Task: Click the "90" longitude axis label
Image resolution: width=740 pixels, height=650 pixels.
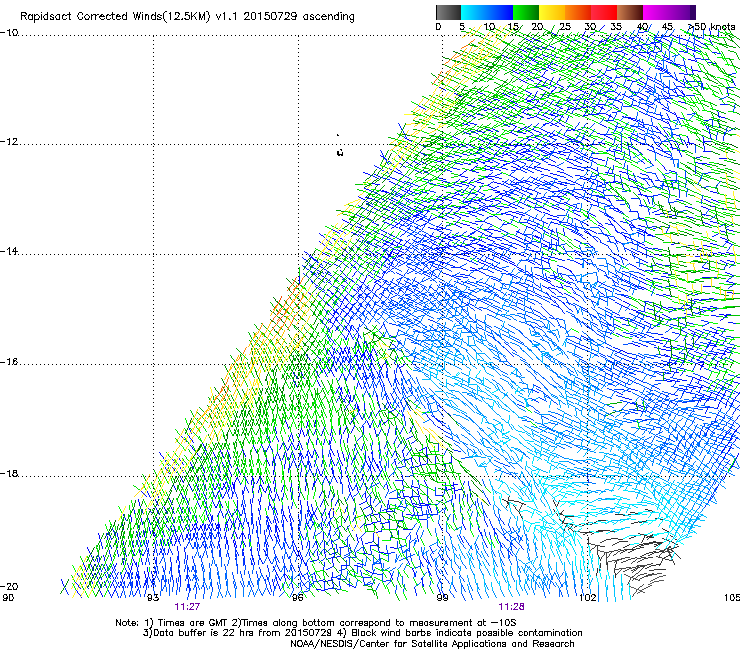Action: coord(8,598)
